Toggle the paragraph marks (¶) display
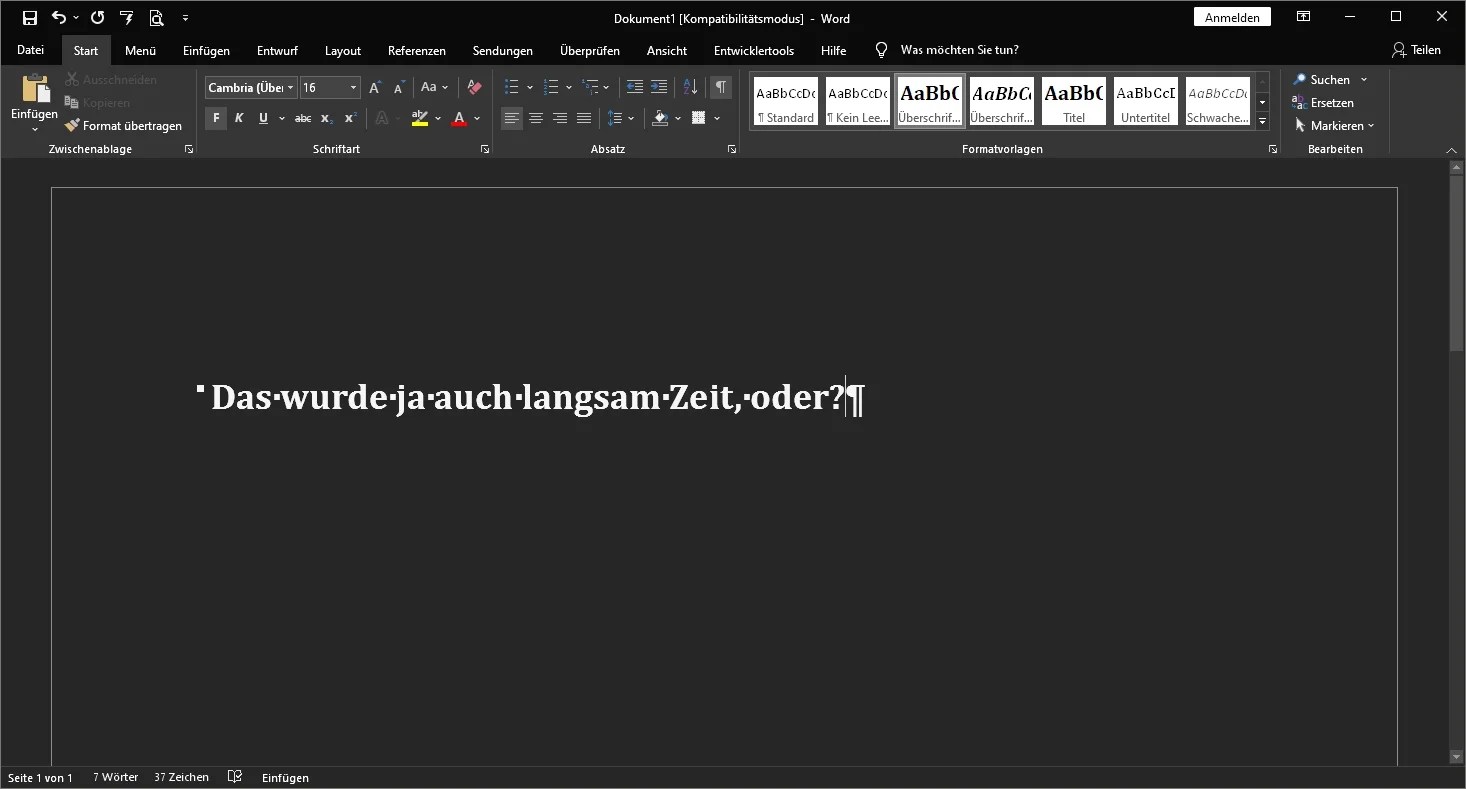Viewport: 1466px width, 789px height. point(721,87)
